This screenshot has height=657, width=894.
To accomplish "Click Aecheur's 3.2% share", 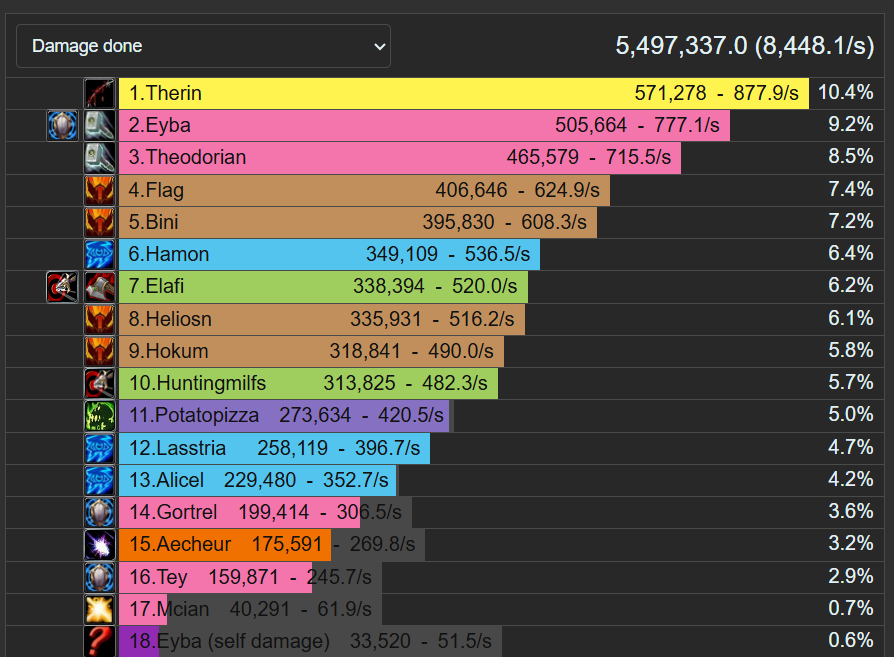I will click(x=851, y=543).
